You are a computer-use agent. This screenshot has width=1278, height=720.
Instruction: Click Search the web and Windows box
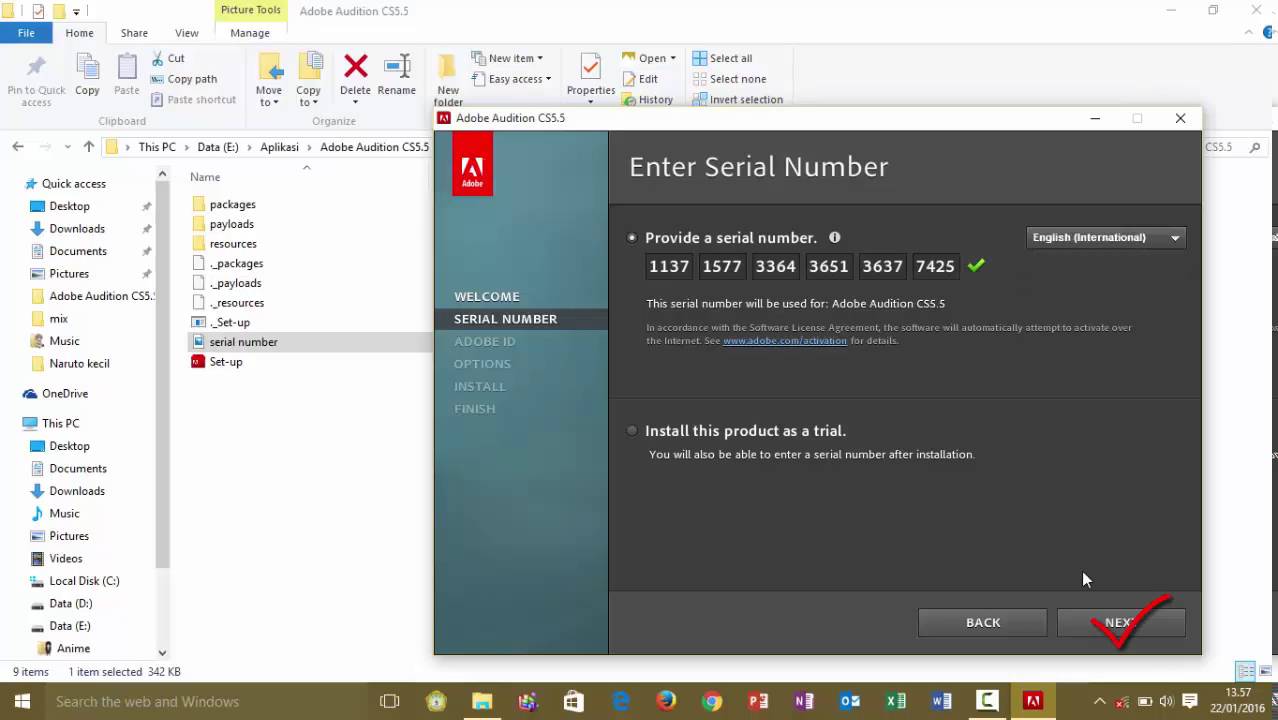click(205, 701)
